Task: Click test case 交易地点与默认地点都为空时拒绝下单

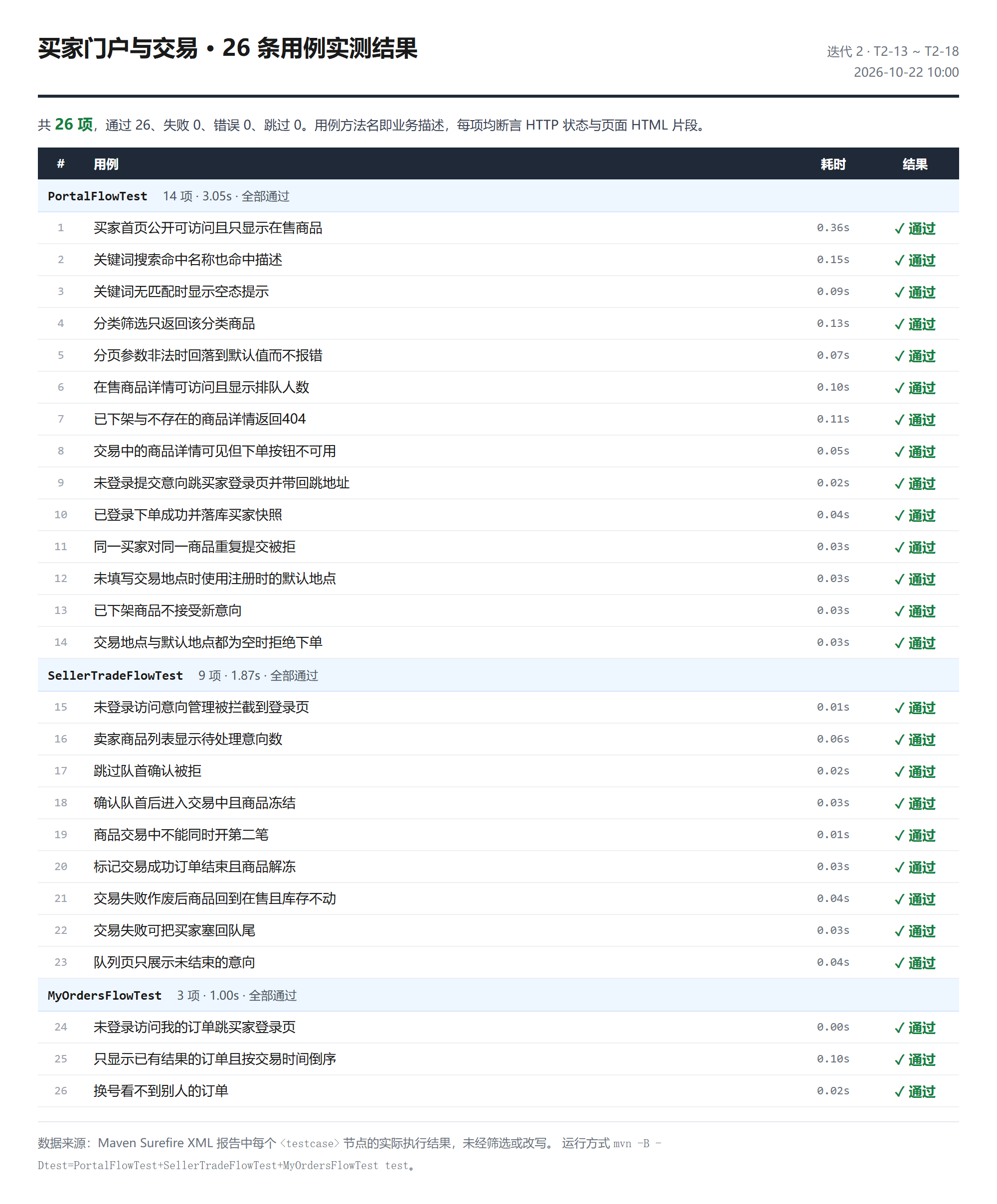Action: 208,643
